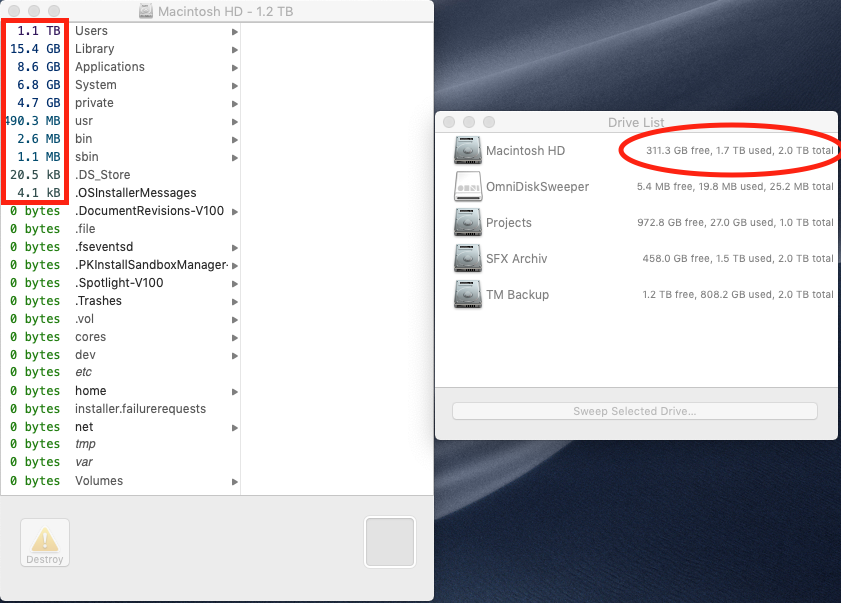The width and height of the screenshot is (841, 603).
Task: Select Projects drive in Drive List
Action: [636, 222]
